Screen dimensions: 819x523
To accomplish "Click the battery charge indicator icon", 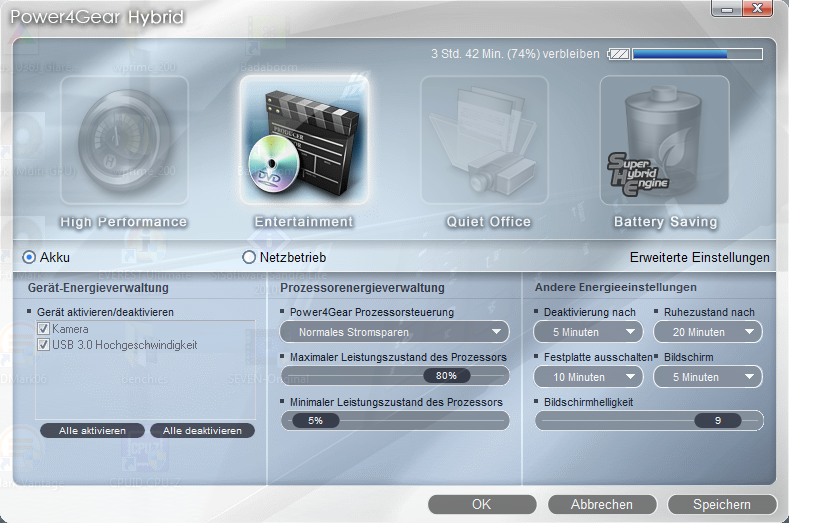I will tap(618, 54).
